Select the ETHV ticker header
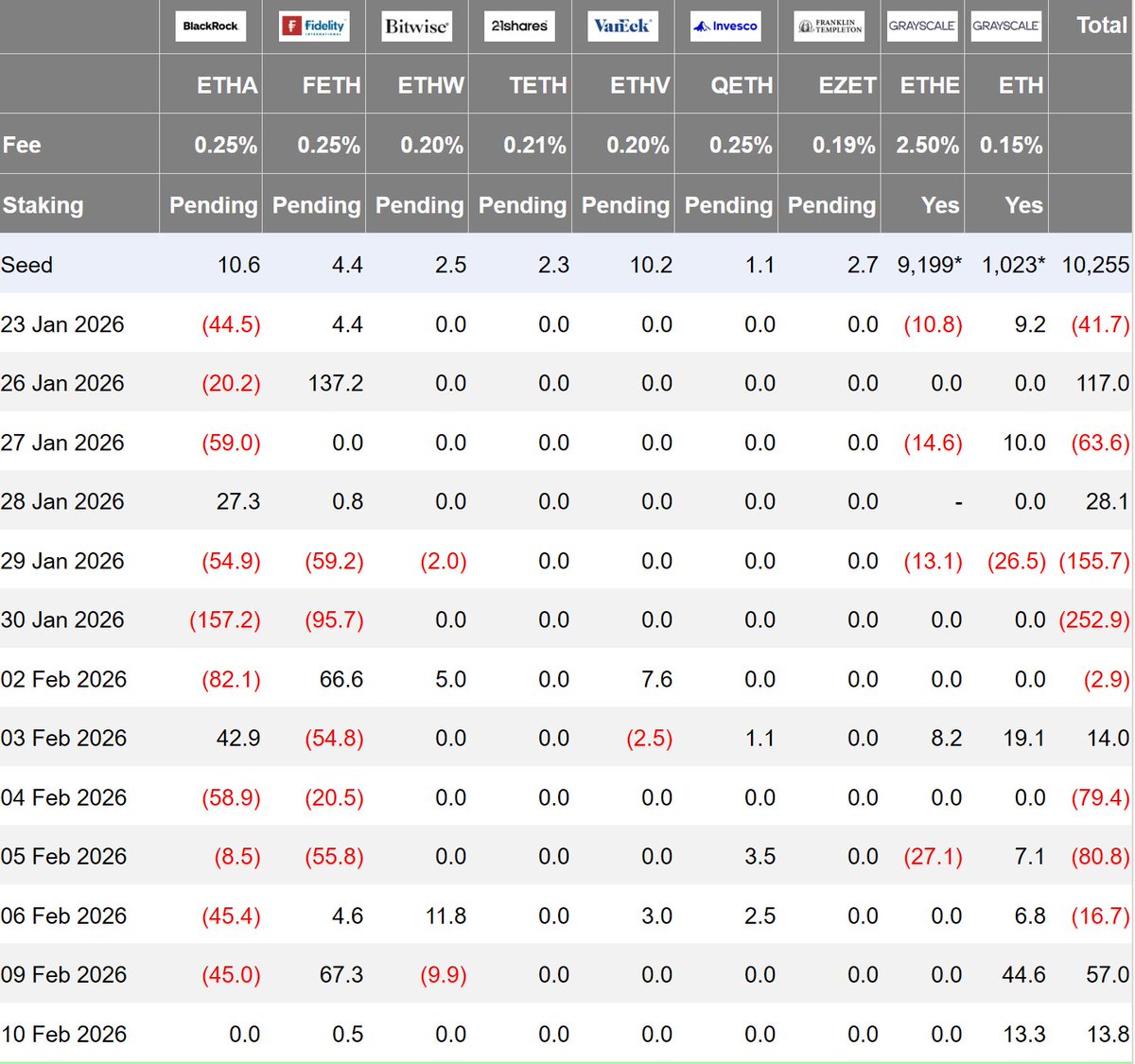1135x1064 pixels. [x=639, y=86]
